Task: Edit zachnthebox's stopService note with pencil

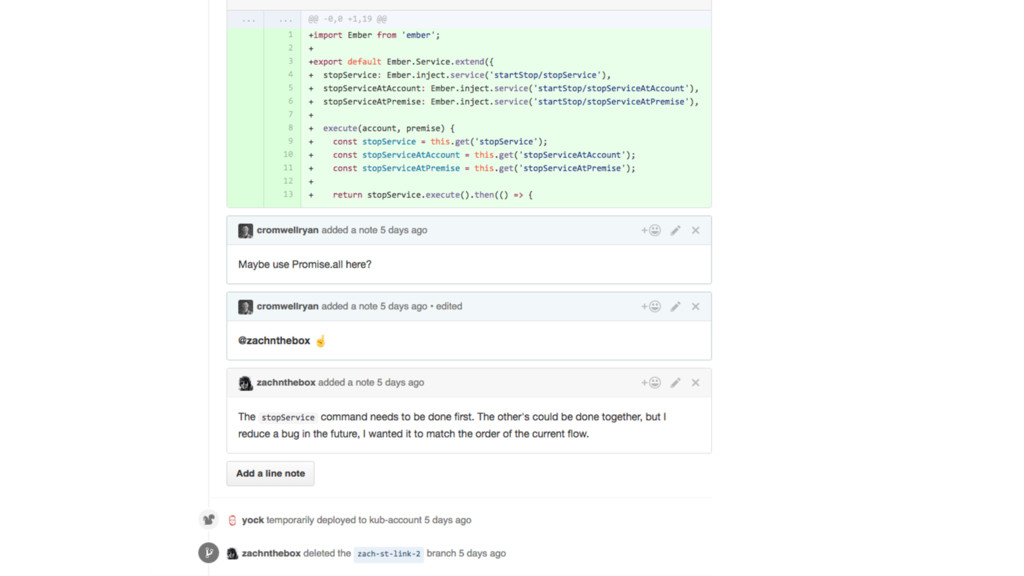Action: [x=676, y=382]
